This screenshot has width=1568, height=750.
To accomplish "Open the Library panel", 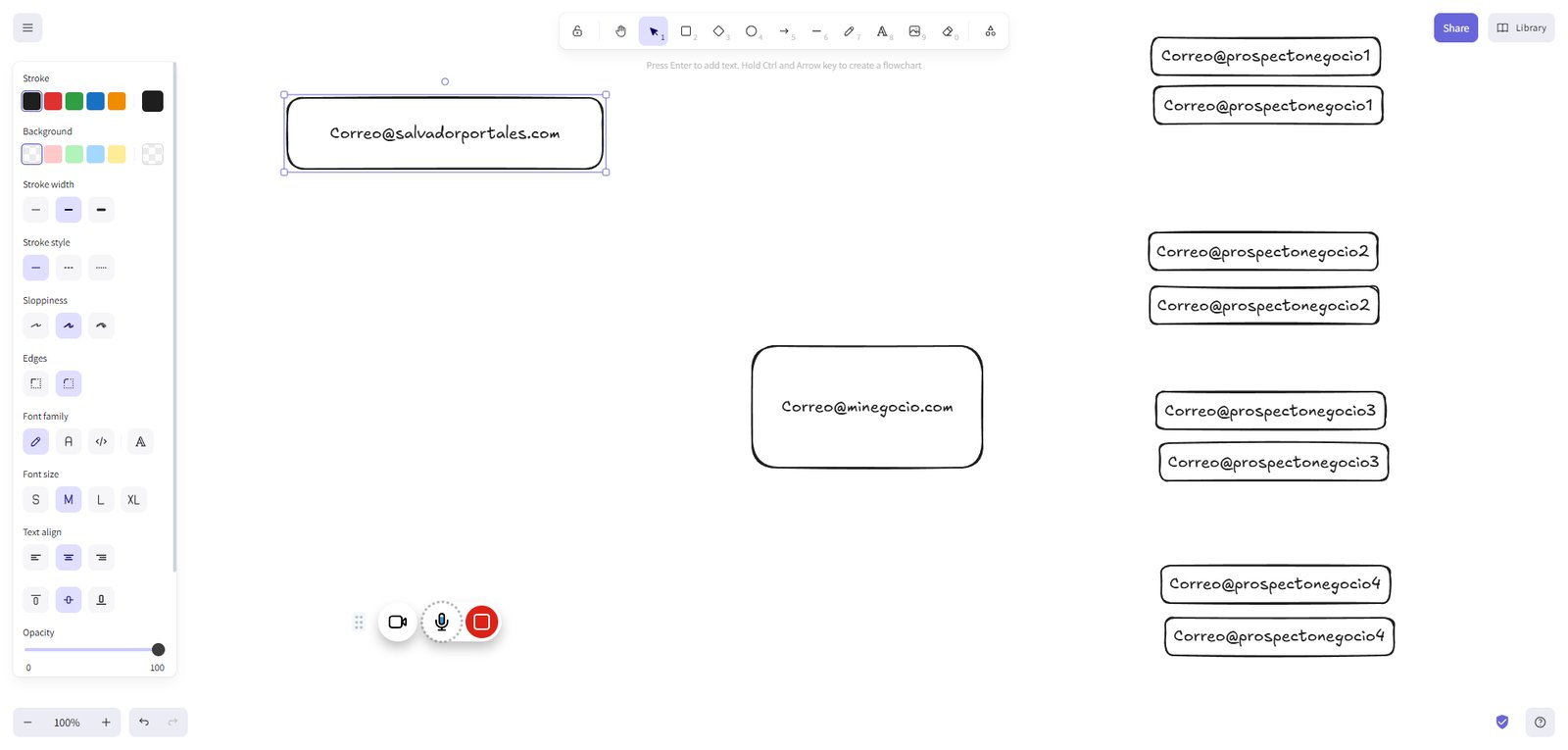I will coord(1521,28).
